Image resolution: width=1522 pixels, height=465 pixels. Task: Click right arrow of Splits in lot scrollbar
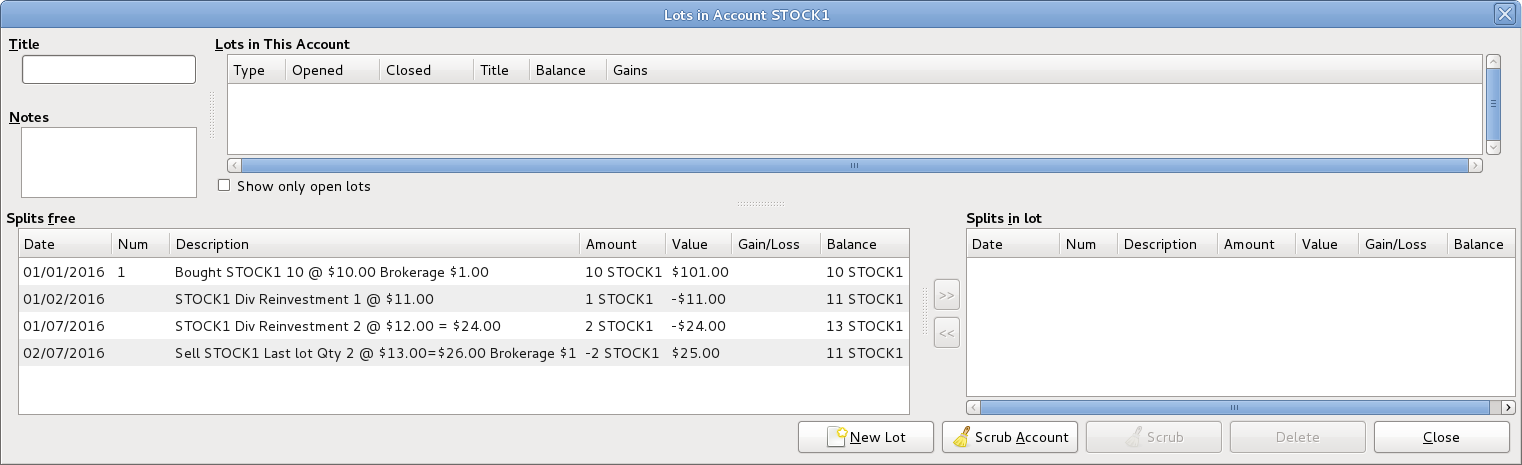pos(1508,408)
